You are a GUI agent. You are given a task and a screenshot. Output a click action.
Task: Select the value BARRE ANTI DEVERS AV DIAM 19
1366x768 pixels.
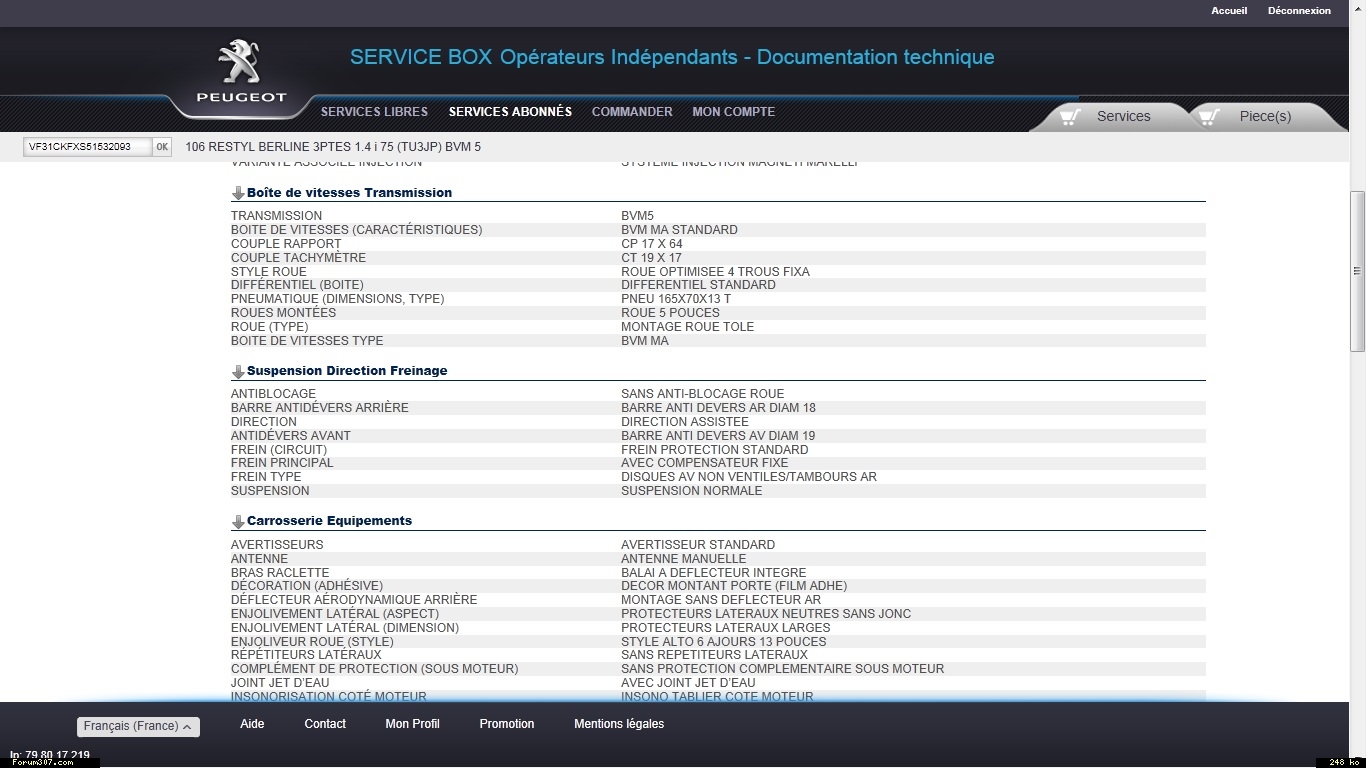click(718, 436)
